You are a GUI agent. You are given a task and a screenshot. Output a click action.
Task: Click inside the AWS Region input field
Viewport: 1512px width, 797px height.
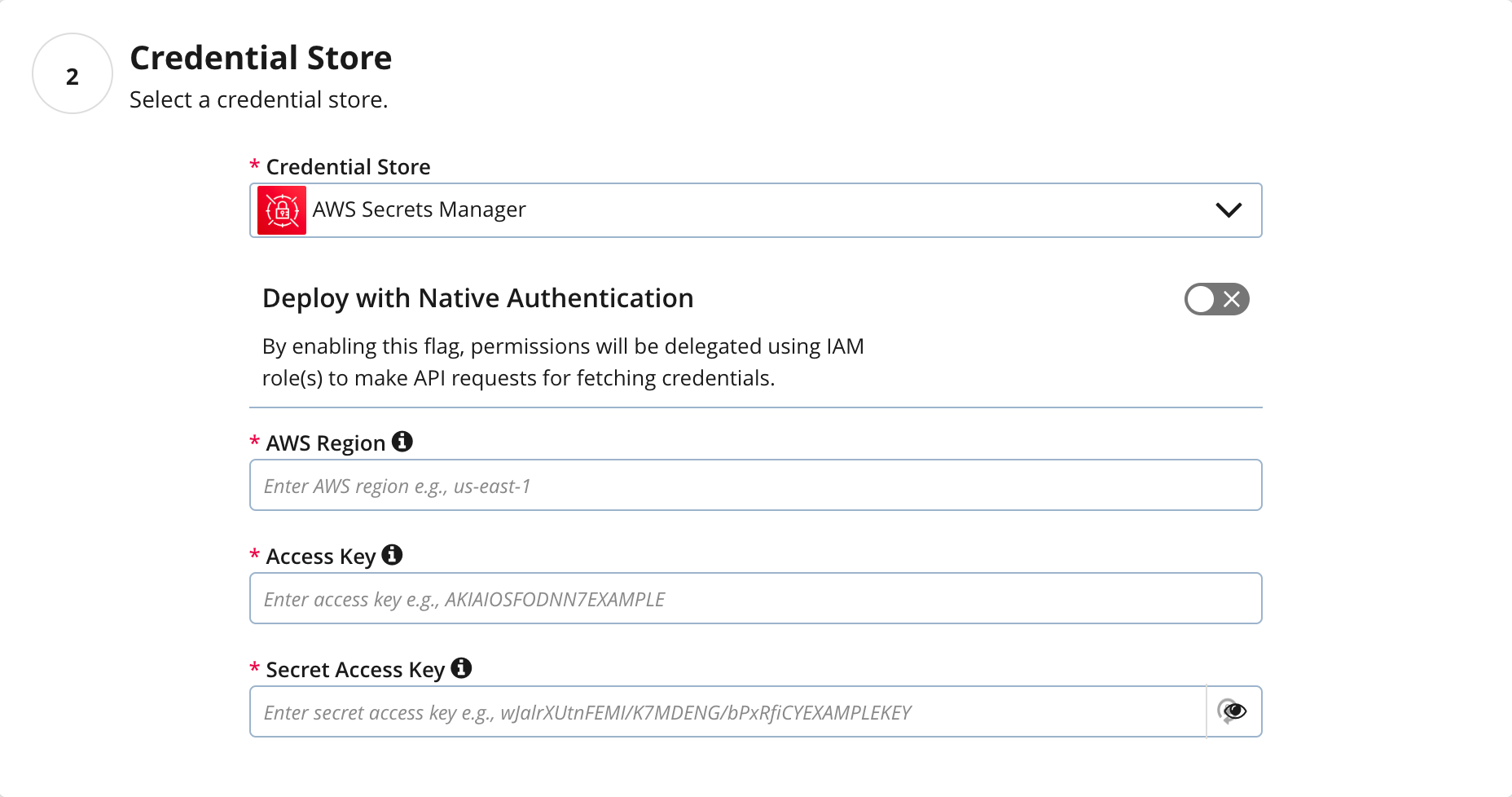coord(755,485)
